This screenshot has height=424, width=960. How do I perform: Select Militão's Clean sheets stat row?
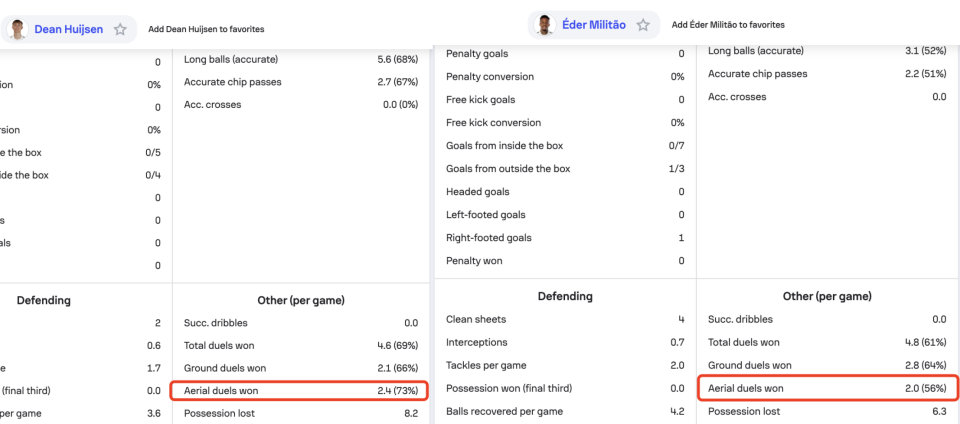point(565,319)
